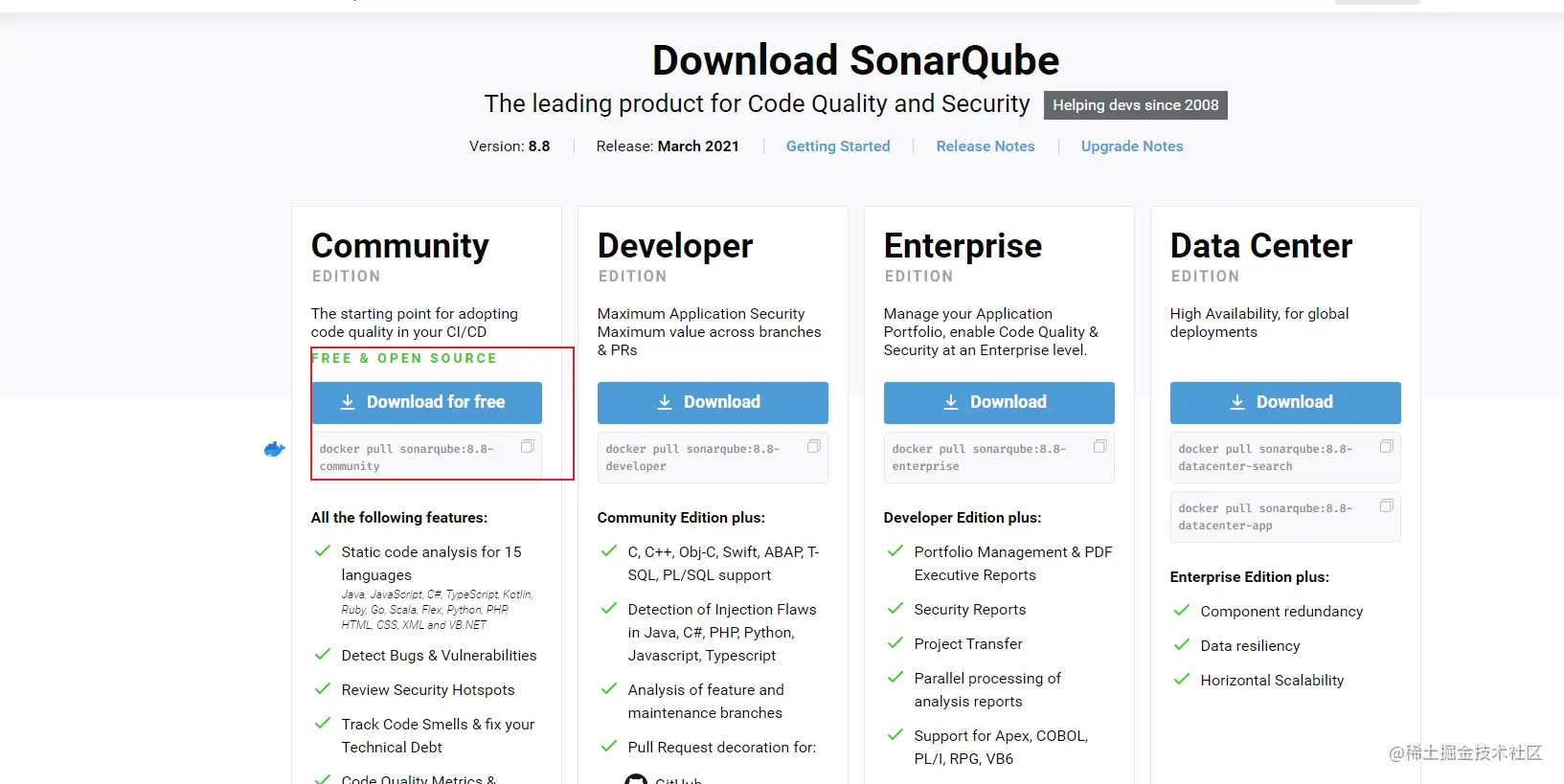
Task: Go to the Upgrade Notes link
Action: [1132, 146]
